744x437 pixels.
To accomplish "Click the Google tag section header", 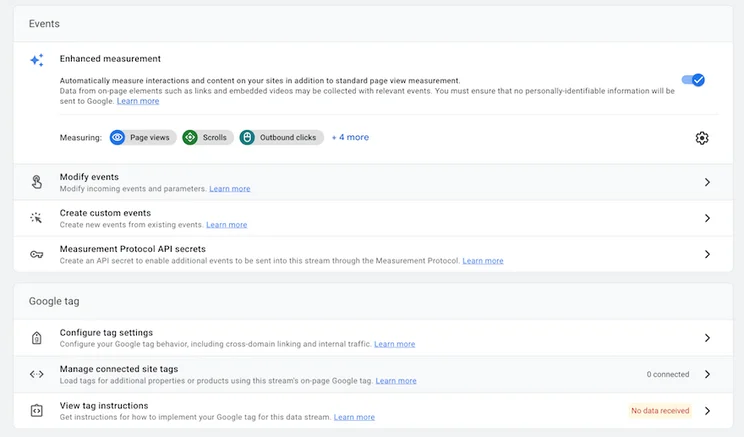I will pos(54,301).
